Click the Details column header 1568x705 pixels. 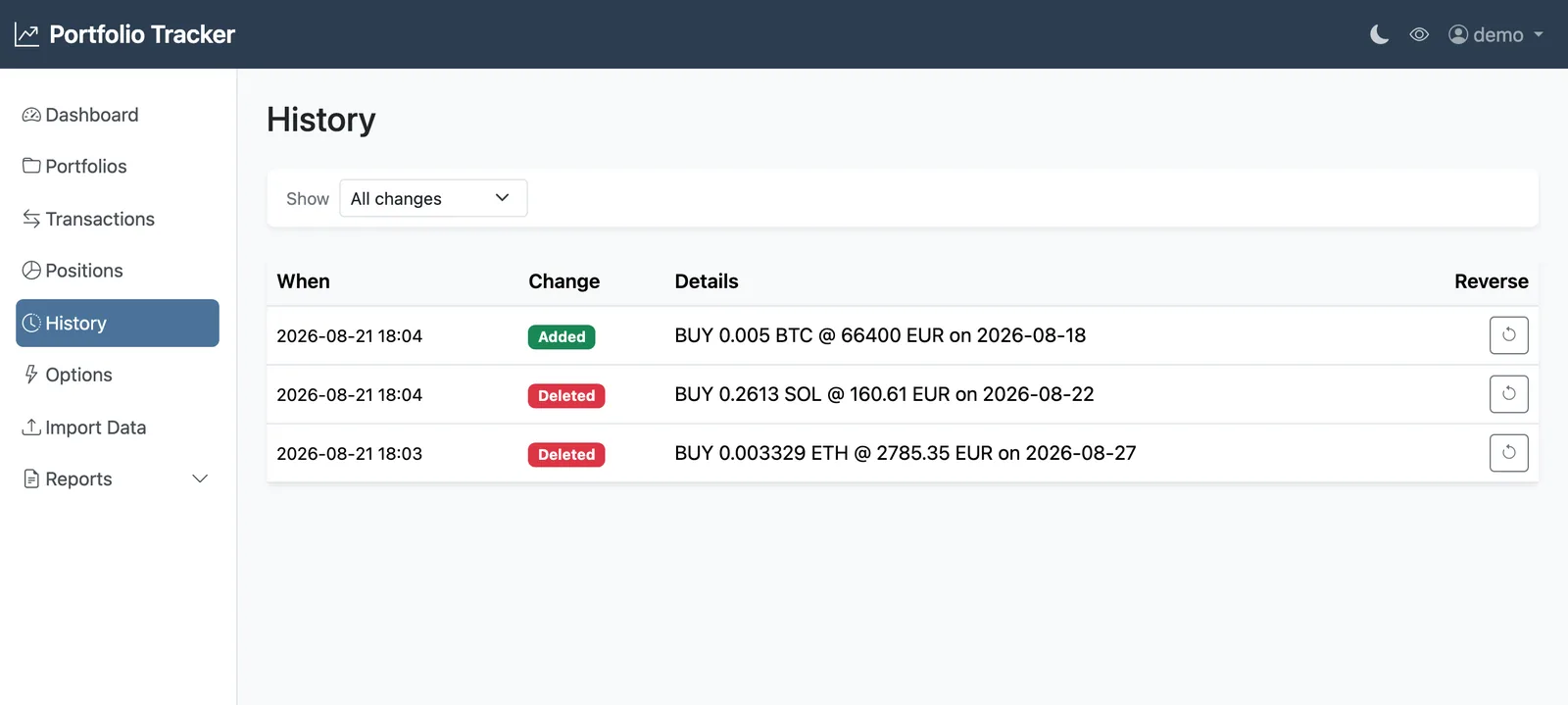click(x=707, y=281)
